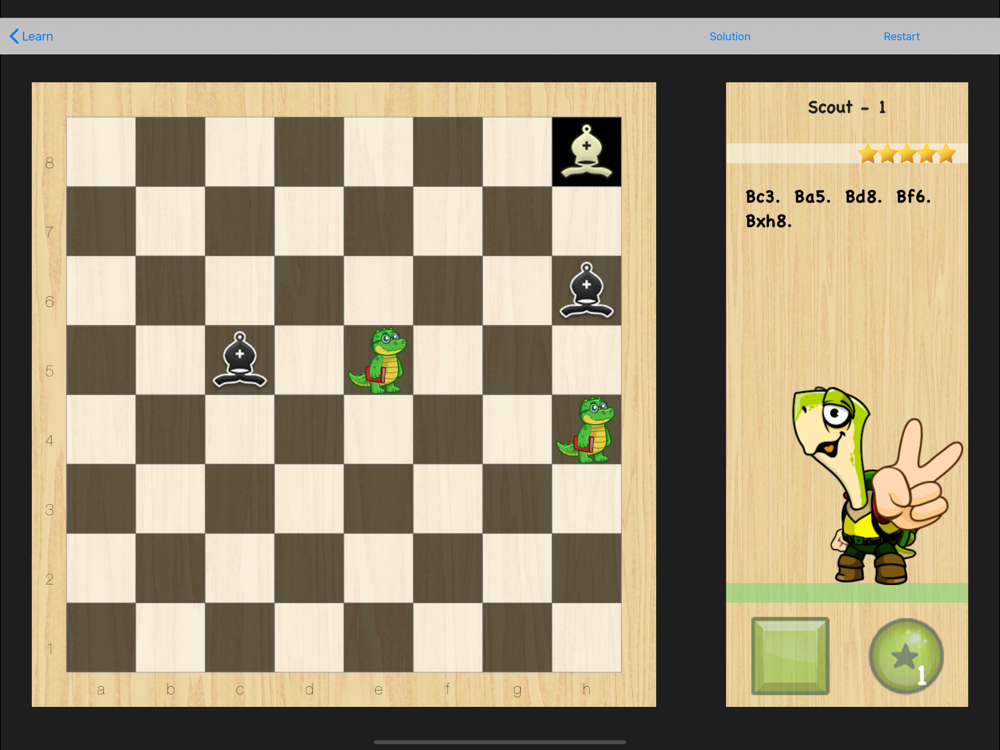
Task: Click the a1 square
Action: tap(101, 638)
